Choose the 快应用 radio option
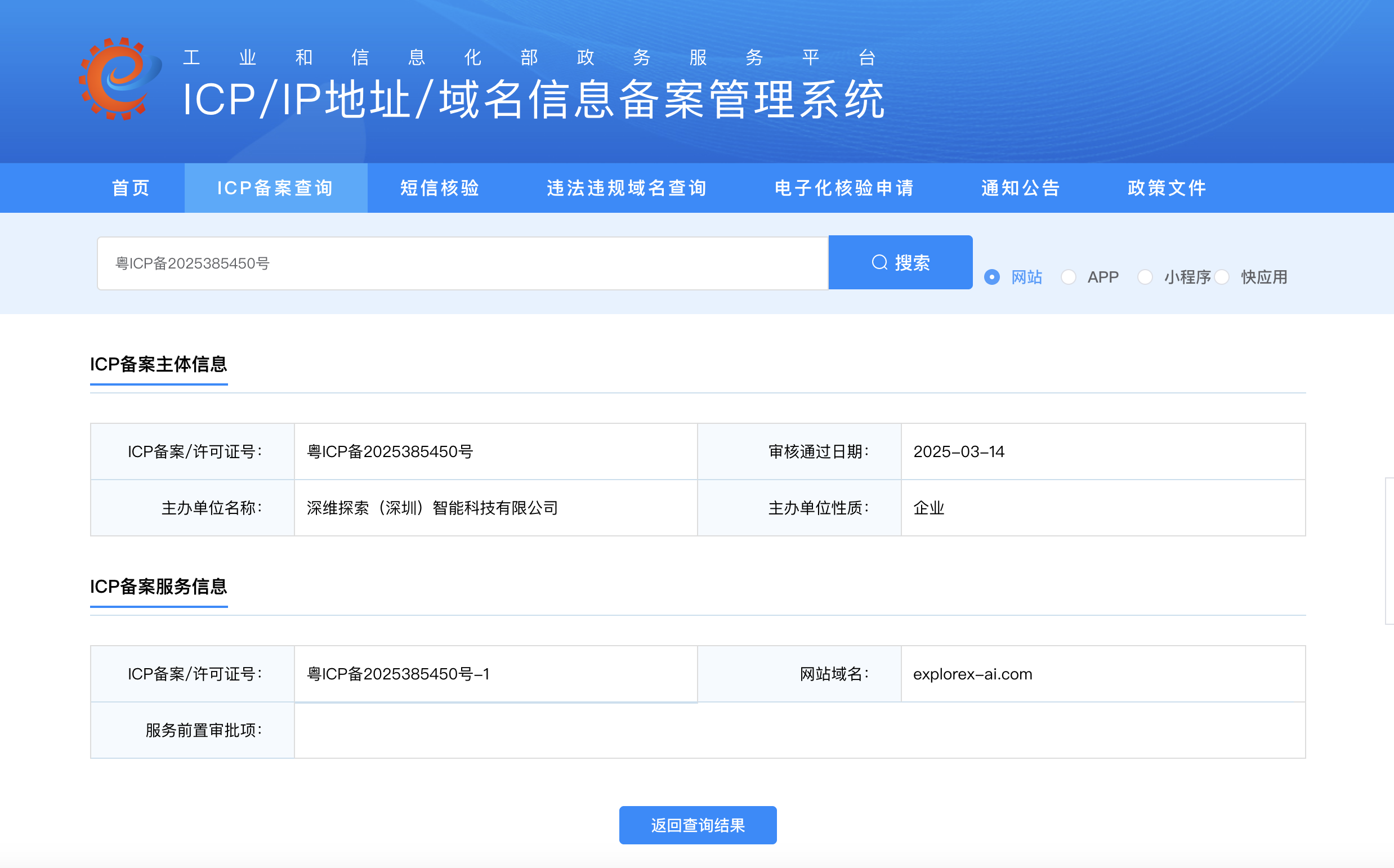Screen dimensions: 1394x868 [1222, 278]
